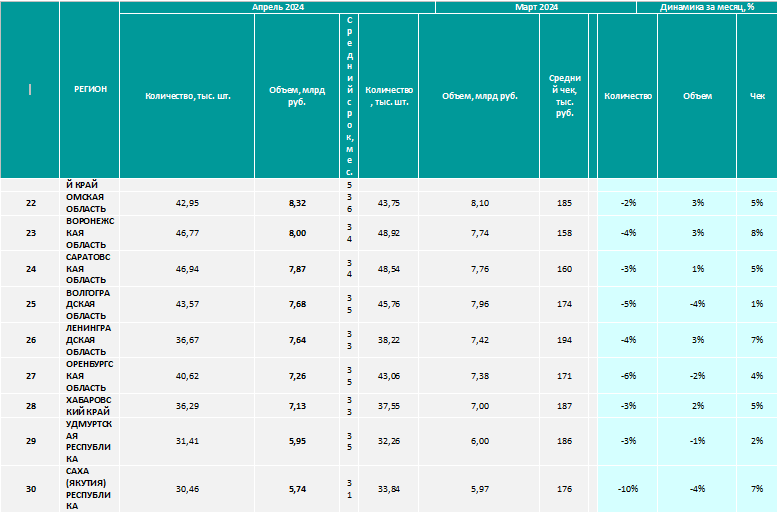Image resolution: width=779 pixels, height=512 pixels.
Task: Click average check value 158
Action: pos(564,233)
